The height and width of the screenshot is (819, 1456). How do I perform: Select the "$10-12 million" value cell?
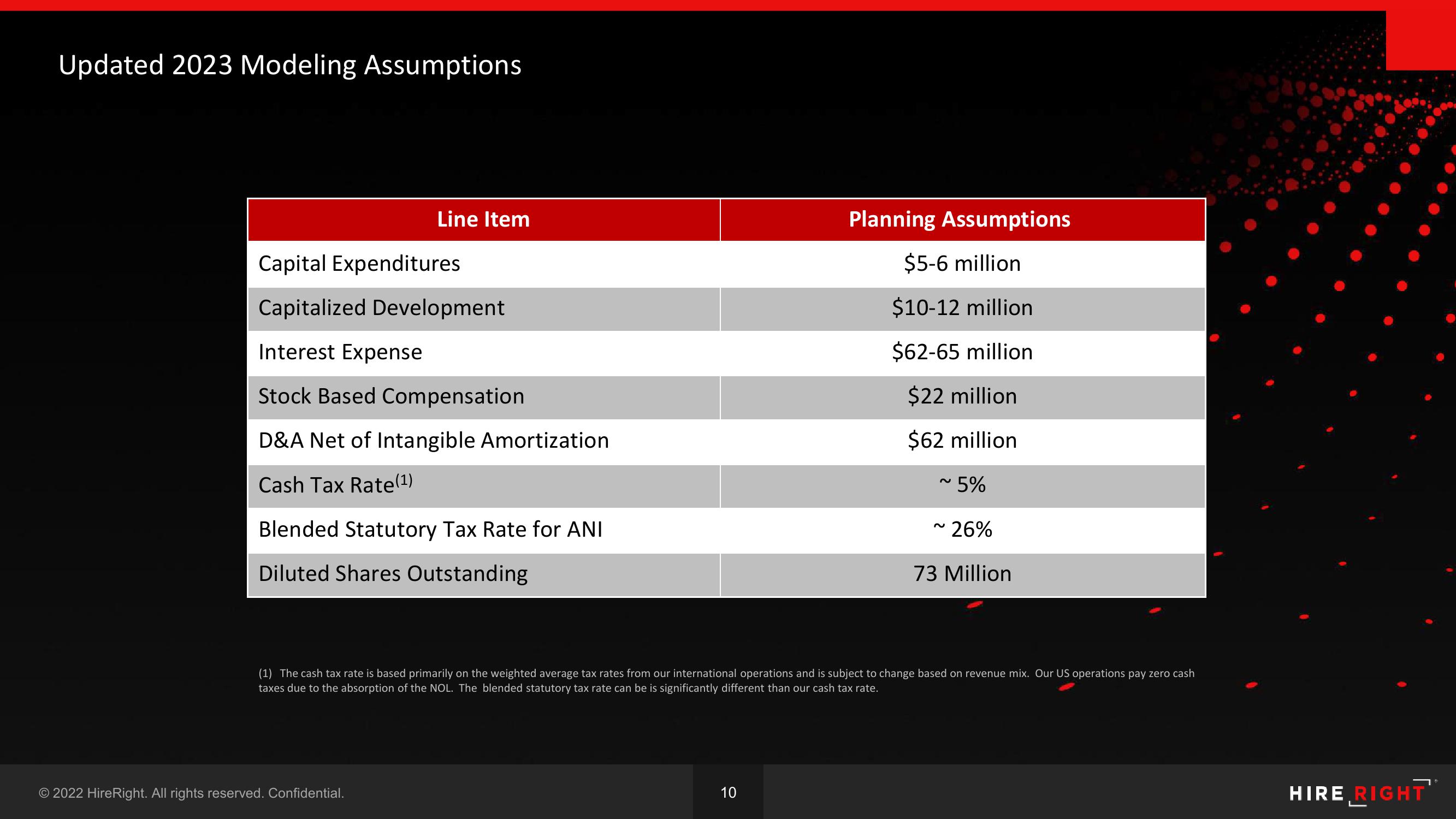[962, 308]
